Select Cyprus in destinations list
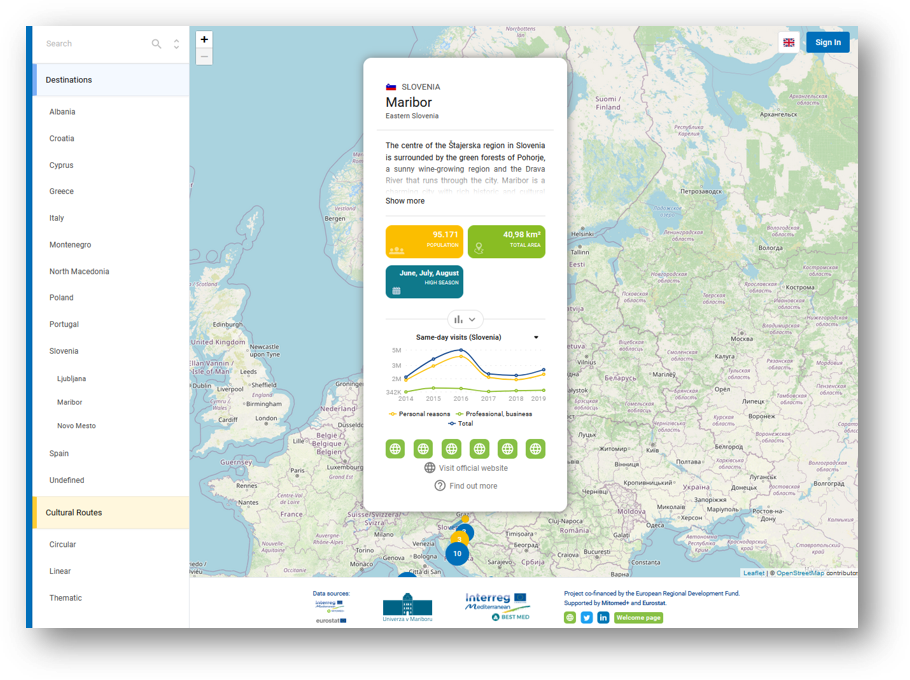Viewport: 910px width, 680px height. (61, 165)
